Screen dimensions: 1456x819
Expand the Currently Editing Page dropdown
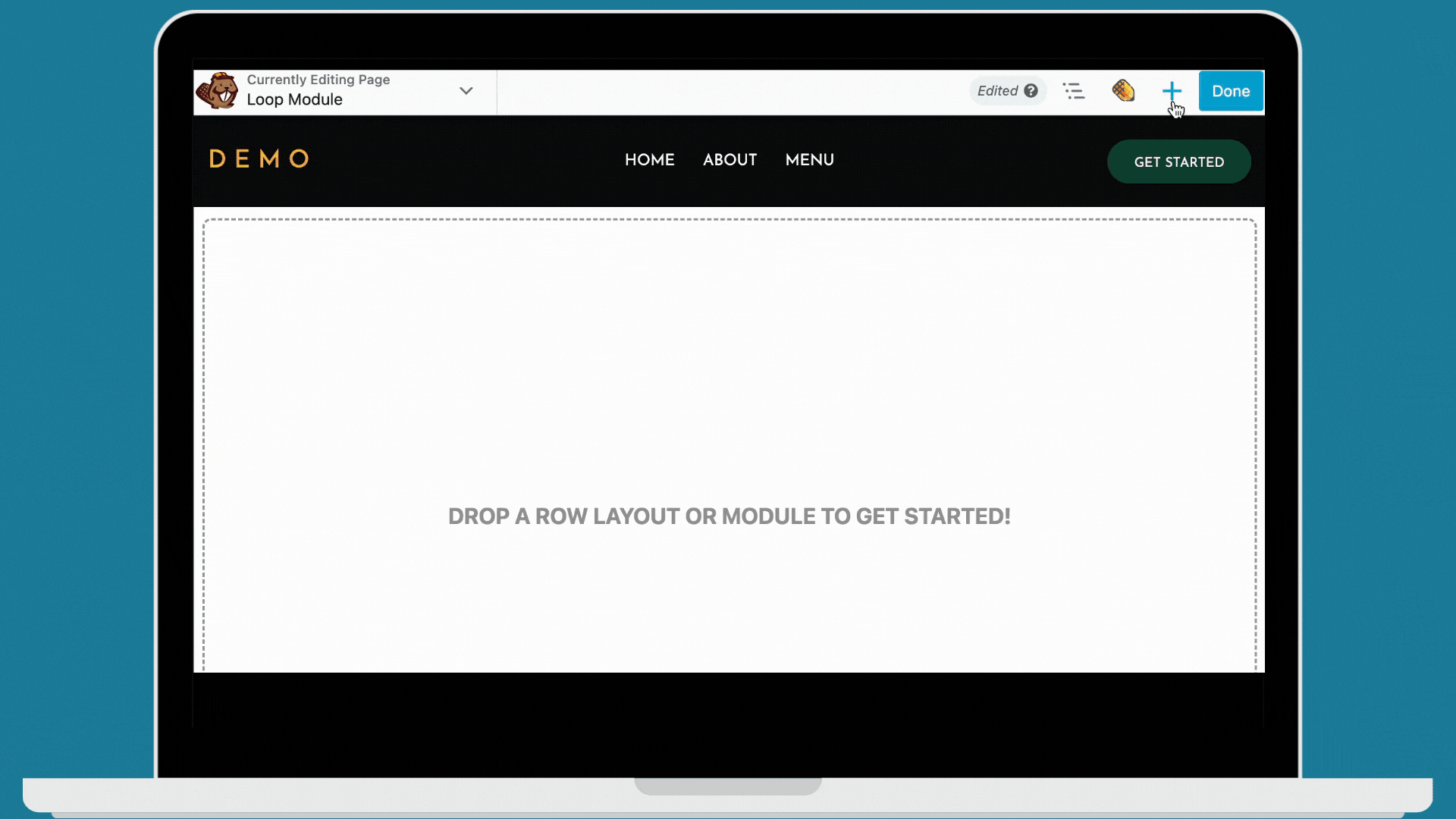tap(466, 91)
